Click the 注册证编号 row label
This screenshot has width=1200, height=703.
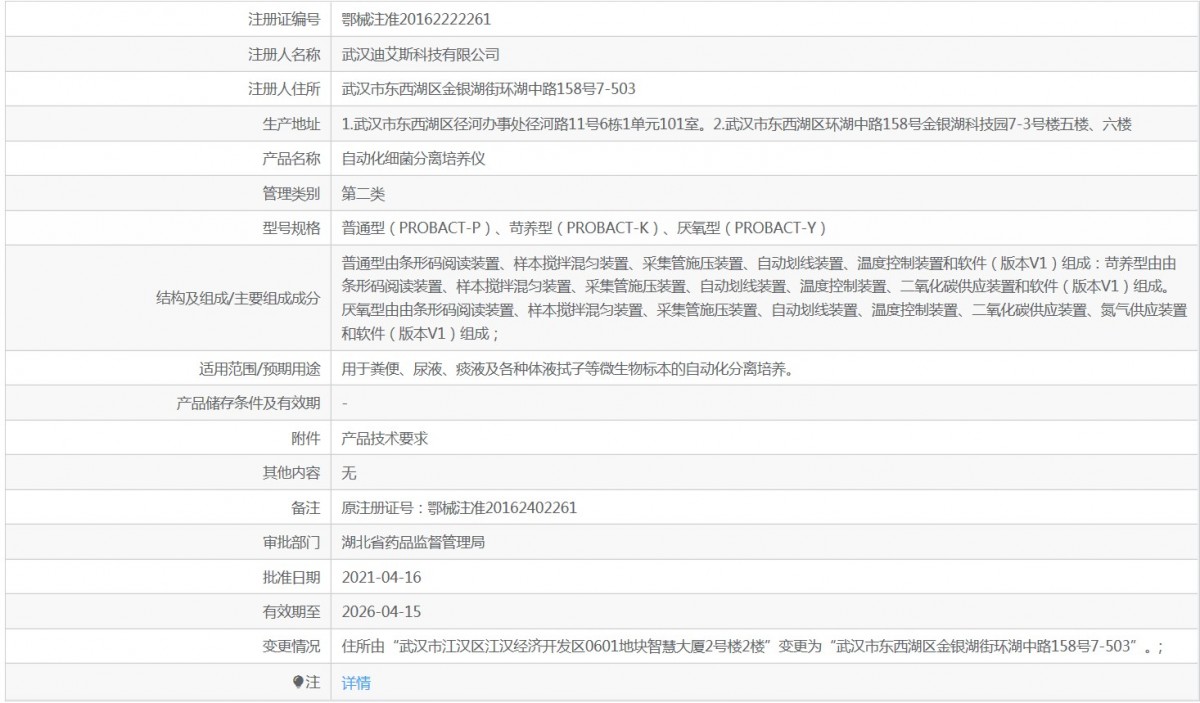tap(284, 19)
